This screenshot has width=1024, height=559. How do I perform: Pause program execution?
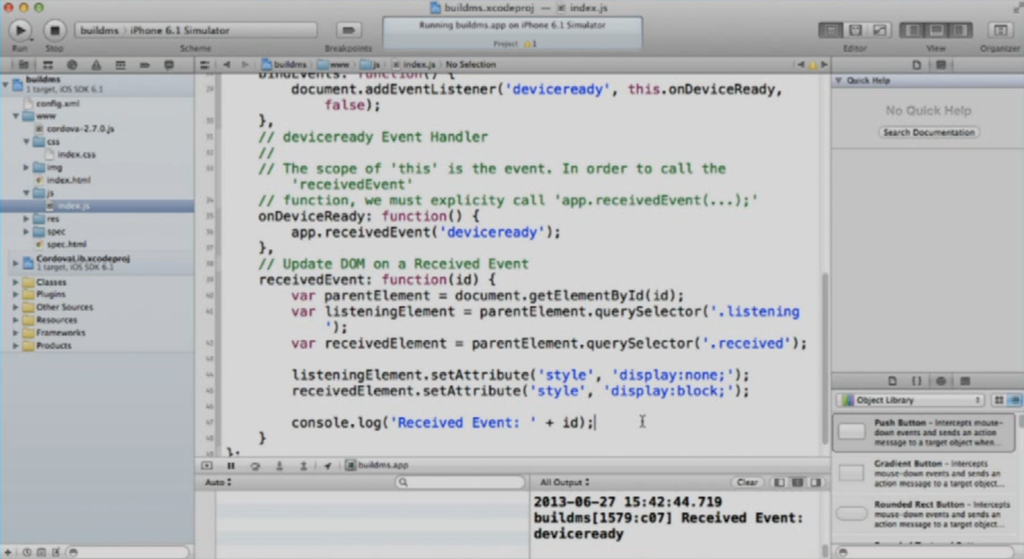tap(231, 466)
